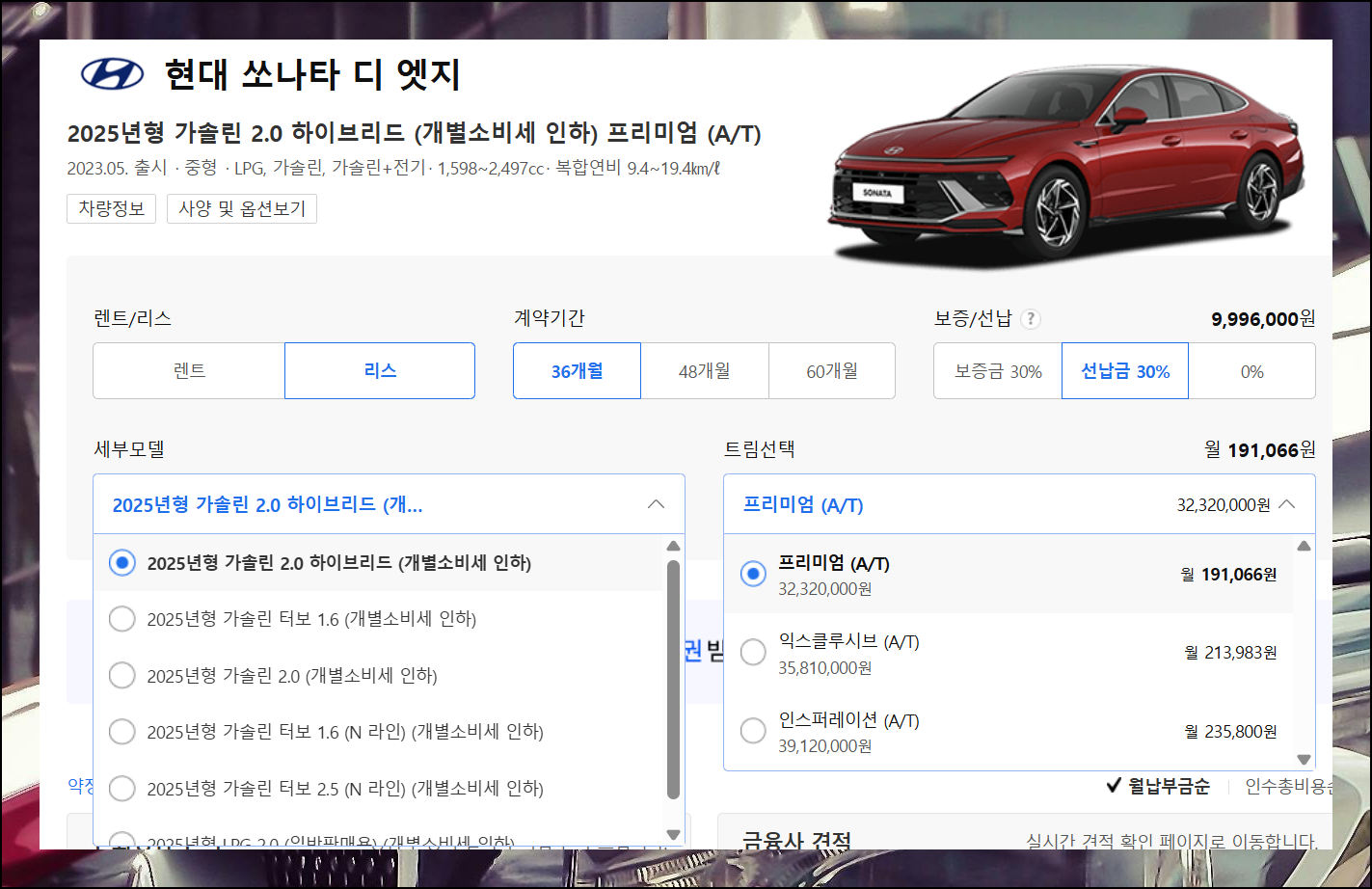The width and height of the screenshot is (1372, 889).
Task: Click the model list scroll-up arrow
Action: (673, 546)
